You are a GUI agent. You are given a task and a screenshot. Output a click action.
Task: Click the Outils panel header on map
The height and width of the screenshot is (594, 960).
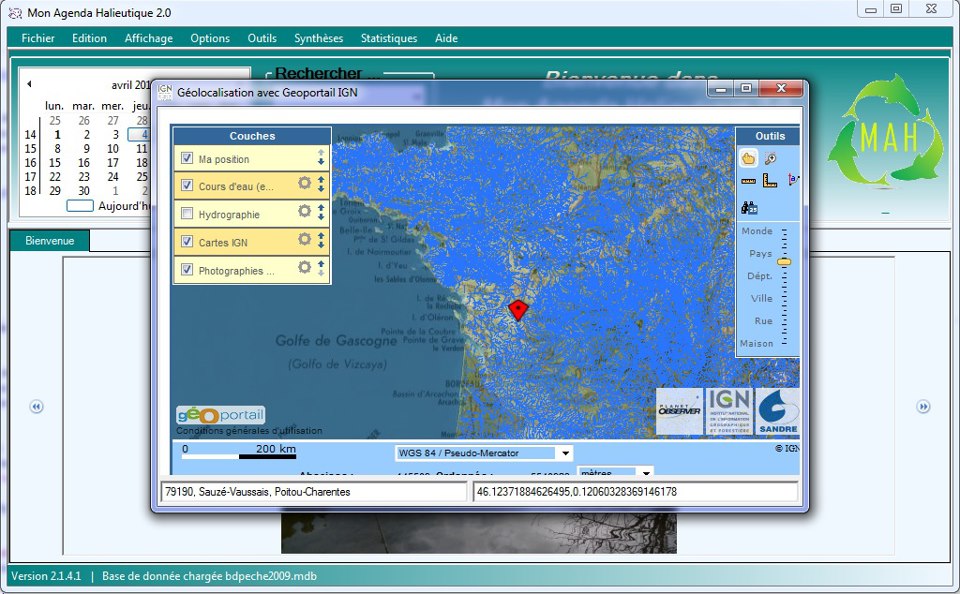point(770,136)
